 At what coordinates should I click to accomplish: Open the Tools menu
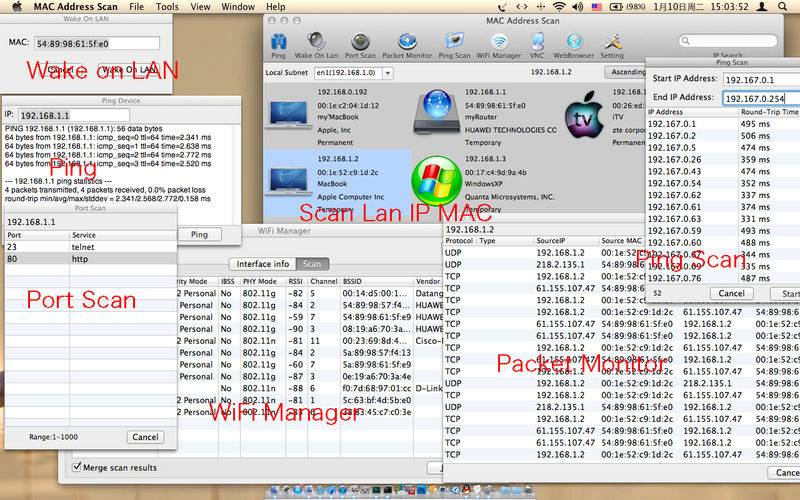pos(167,7)
